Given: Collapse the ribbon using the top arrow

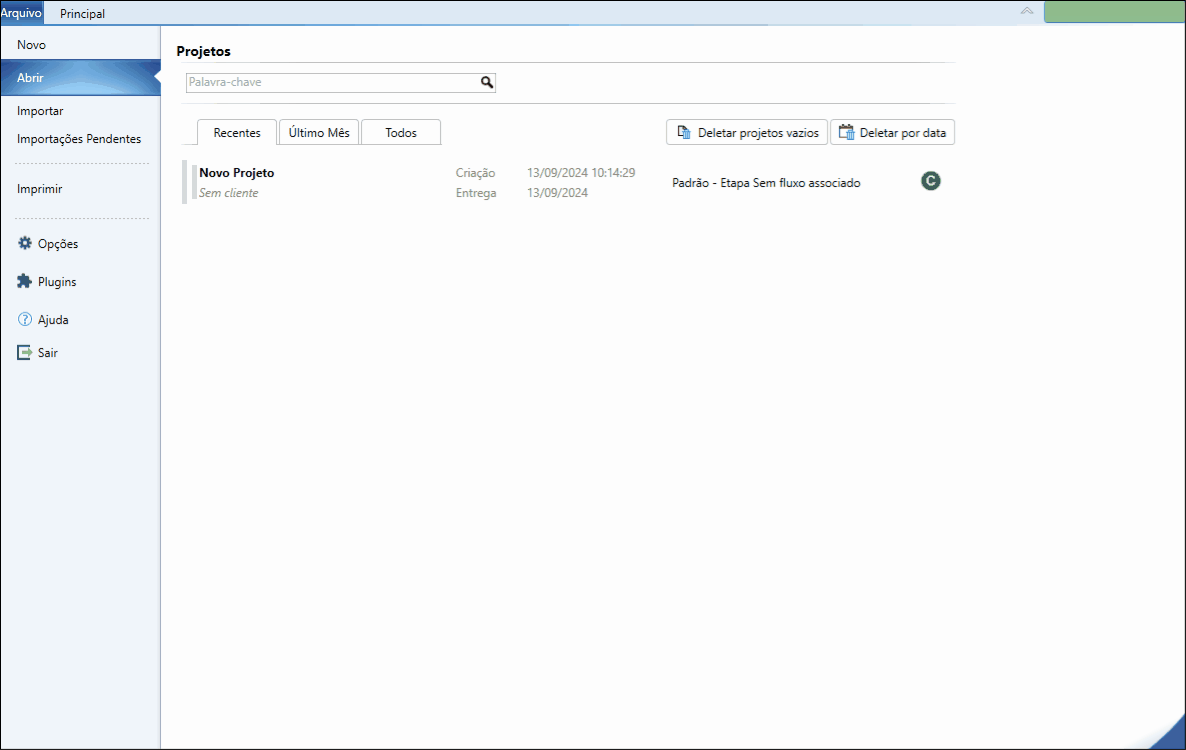Looking at the screenshot, I should (1026, 11).
